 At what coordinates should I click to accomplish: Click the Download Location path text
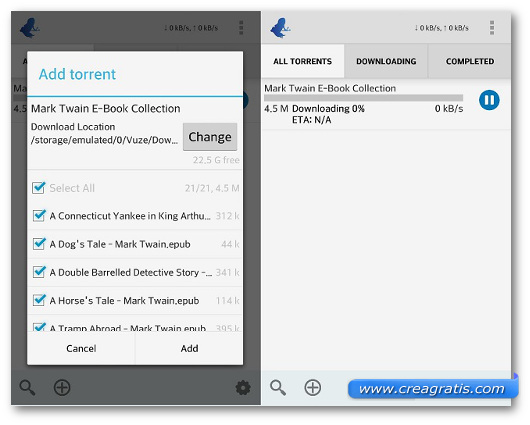click(104, 140)
